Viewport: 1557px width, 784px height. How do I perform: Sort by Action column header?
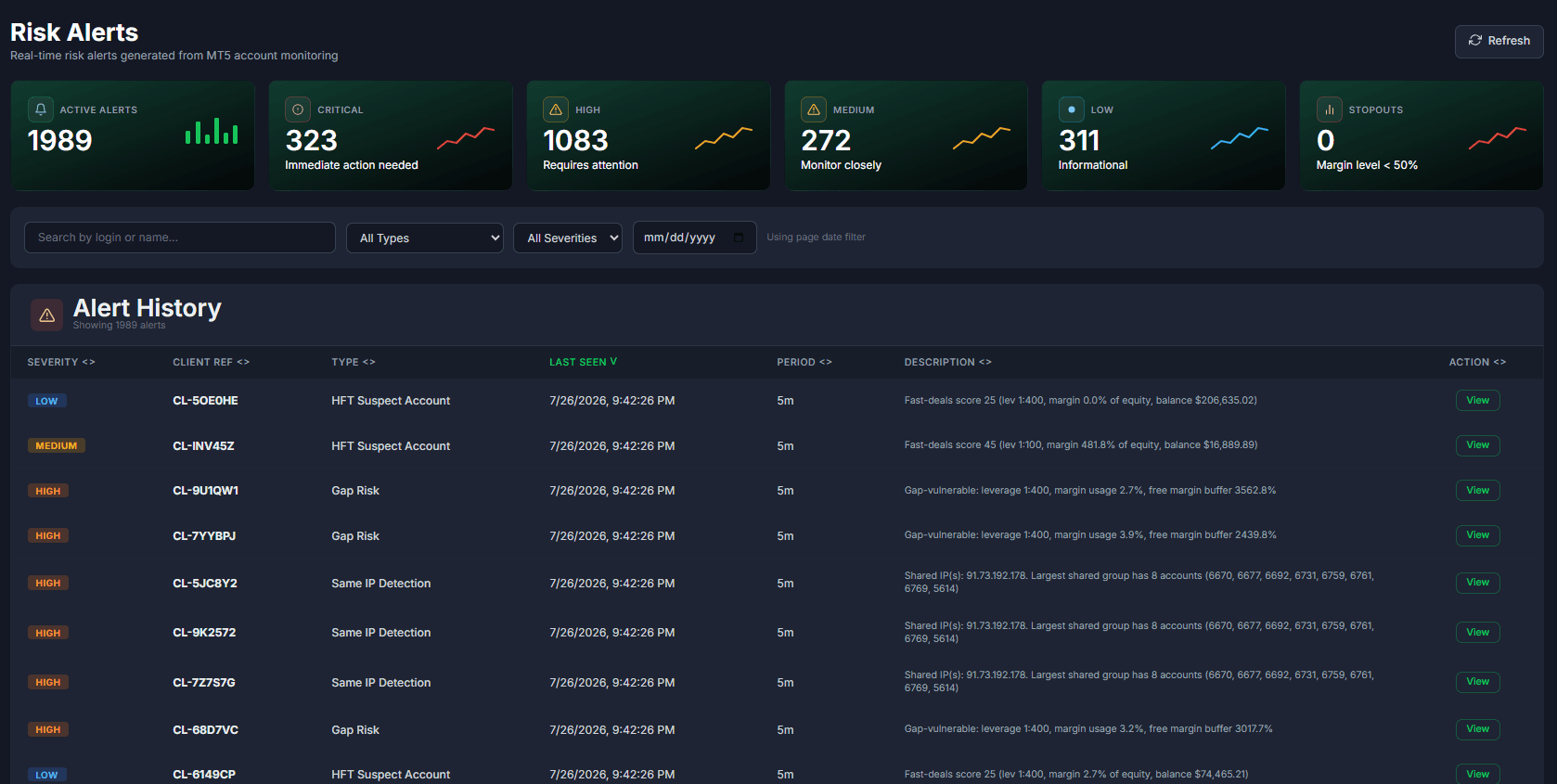tap(1477, 362)
